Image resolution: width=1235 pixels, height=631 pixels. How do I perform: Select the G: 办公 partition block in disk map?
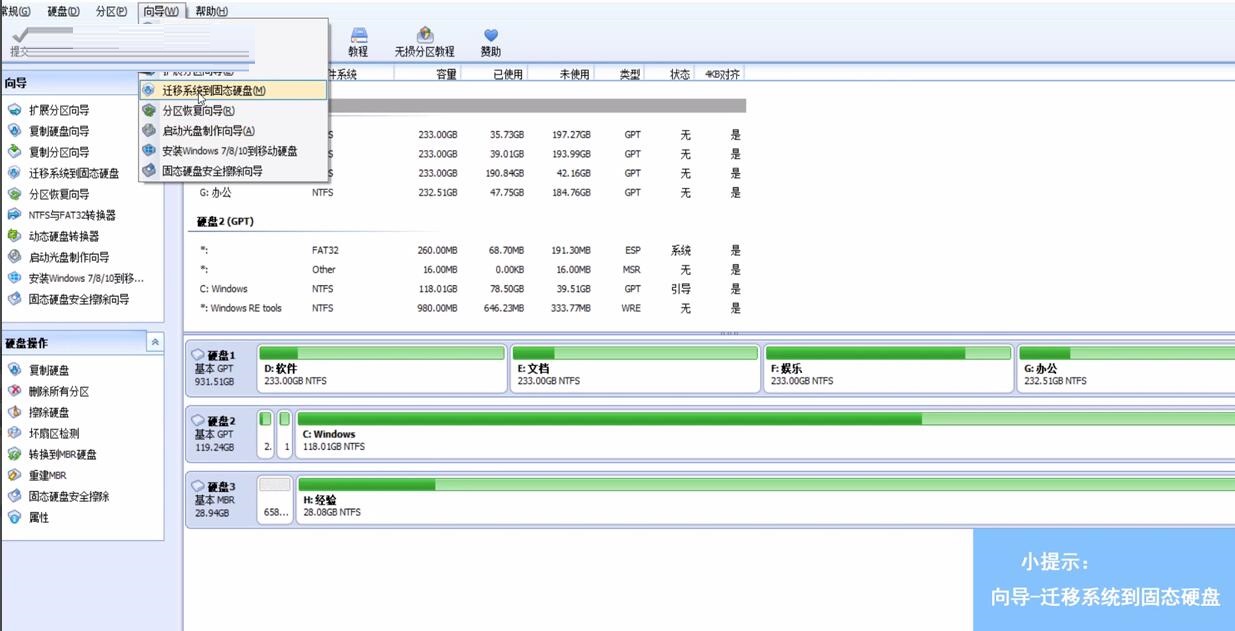(1126, 368)
